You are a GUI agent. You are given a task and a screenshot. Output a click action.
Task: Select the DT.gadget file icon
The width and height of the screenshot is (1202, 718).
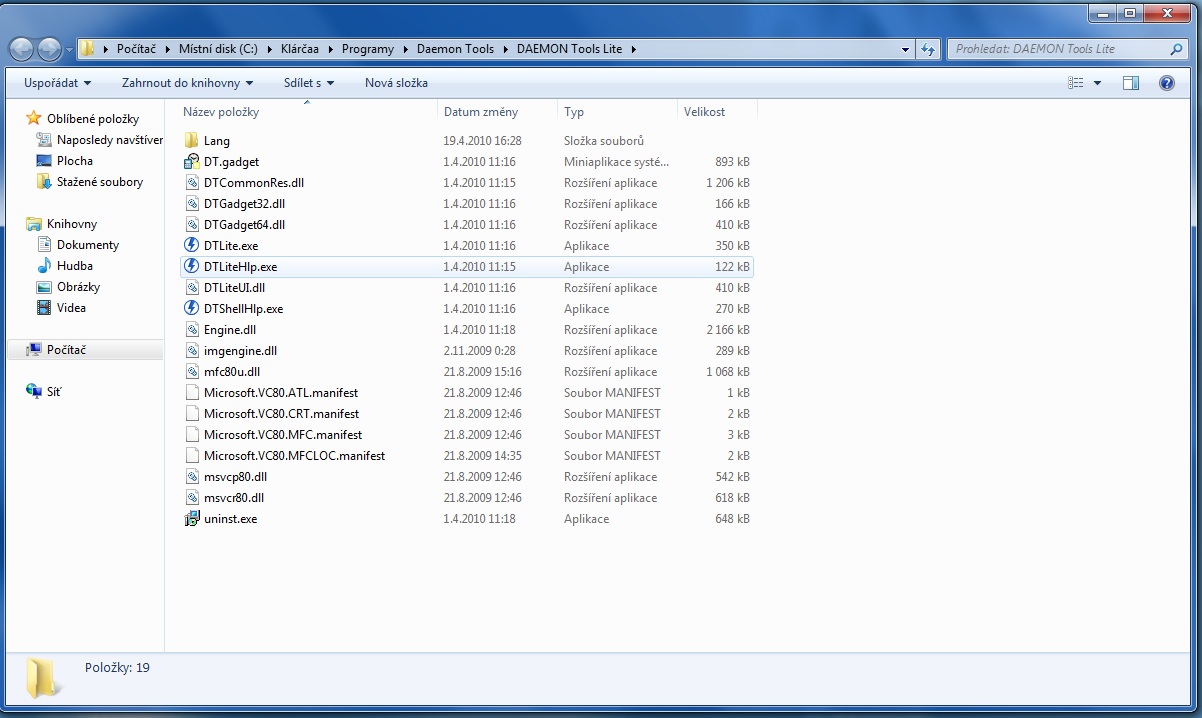(x=192, y=162)
